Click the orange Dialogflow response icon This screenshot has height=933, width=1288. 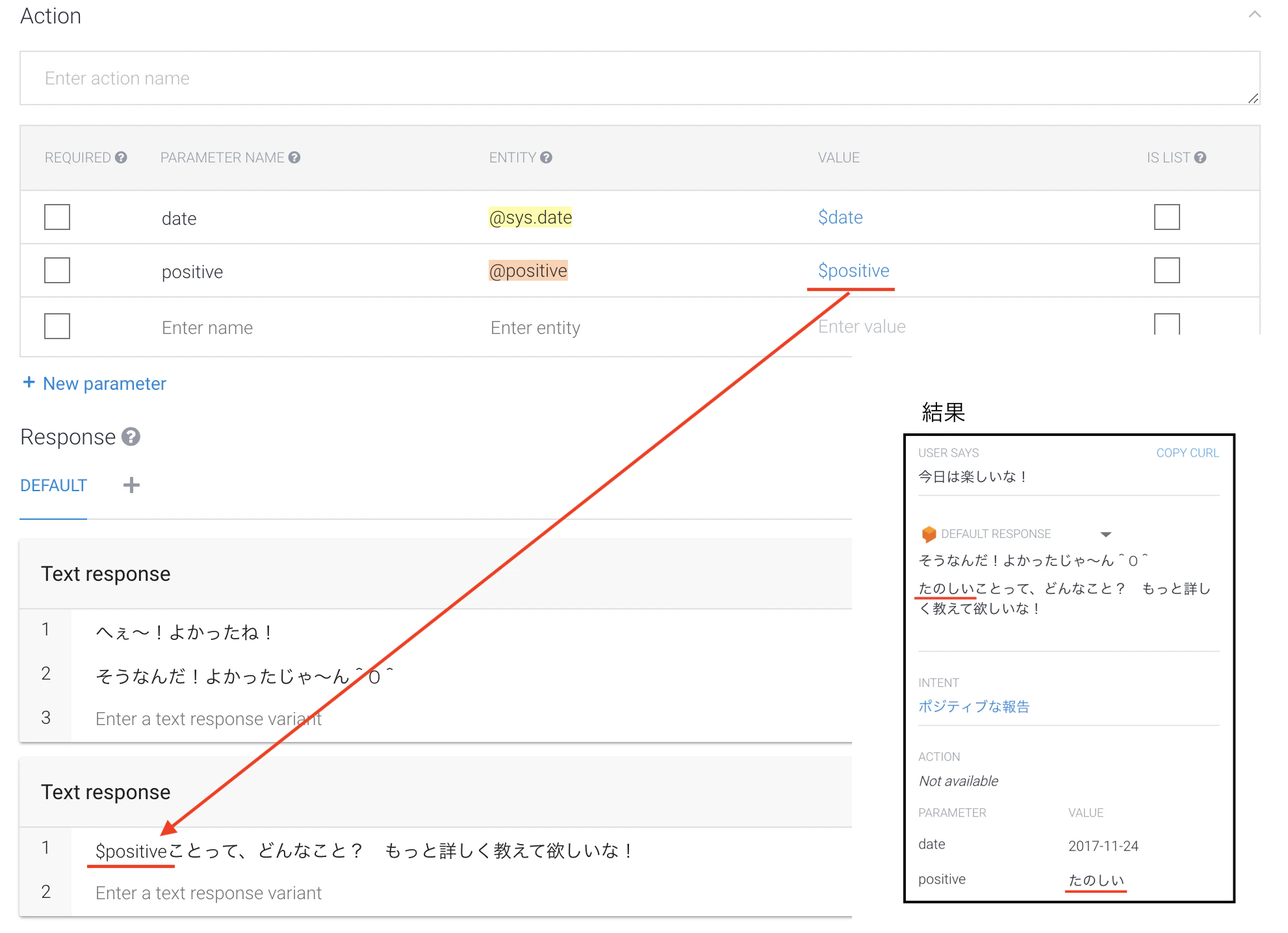tap(929, 534)
